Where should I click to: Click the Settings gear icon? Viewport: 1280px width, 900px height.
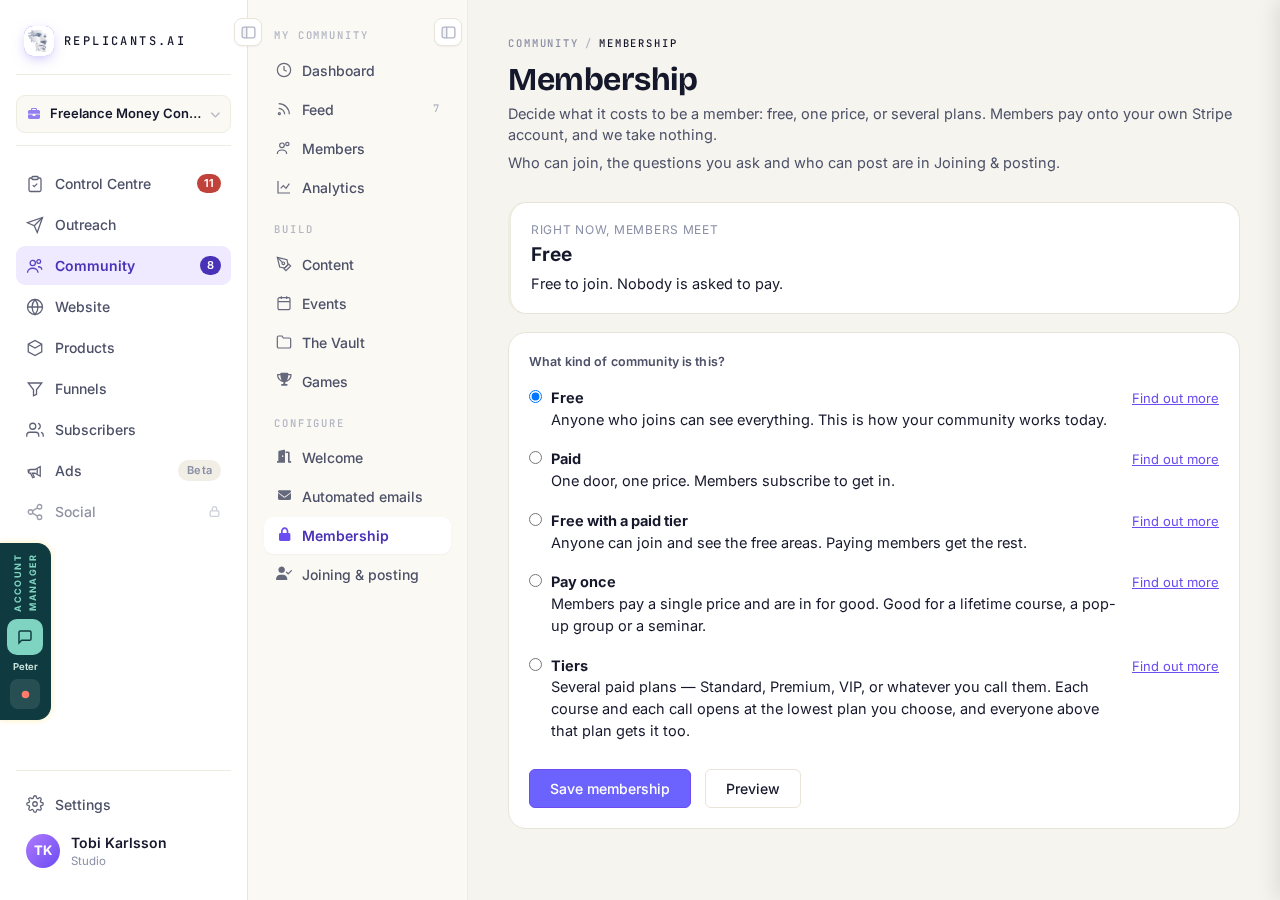35,804
